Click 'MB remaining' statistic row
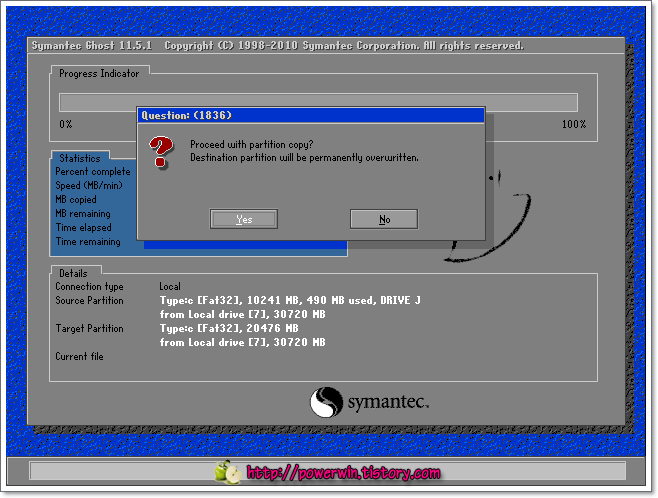 tap(83, 214)
